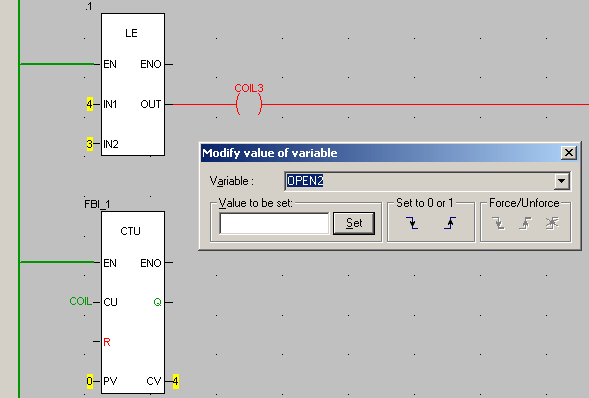Select the OPEN2 variable combo box text

(x=305, y=181)
